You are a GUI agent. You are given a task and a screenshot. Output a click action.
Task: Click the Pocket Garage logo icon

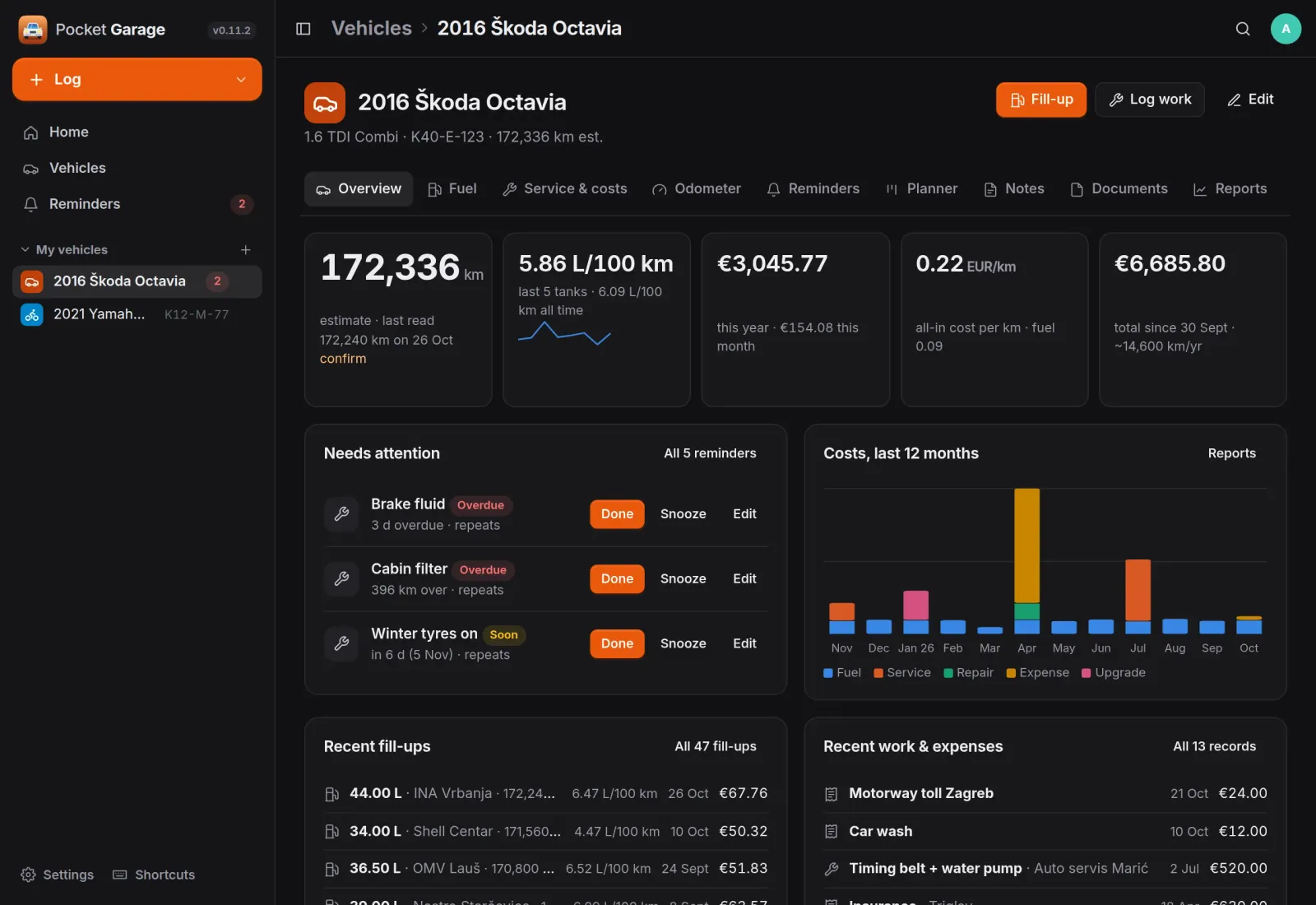pos(33,30)
